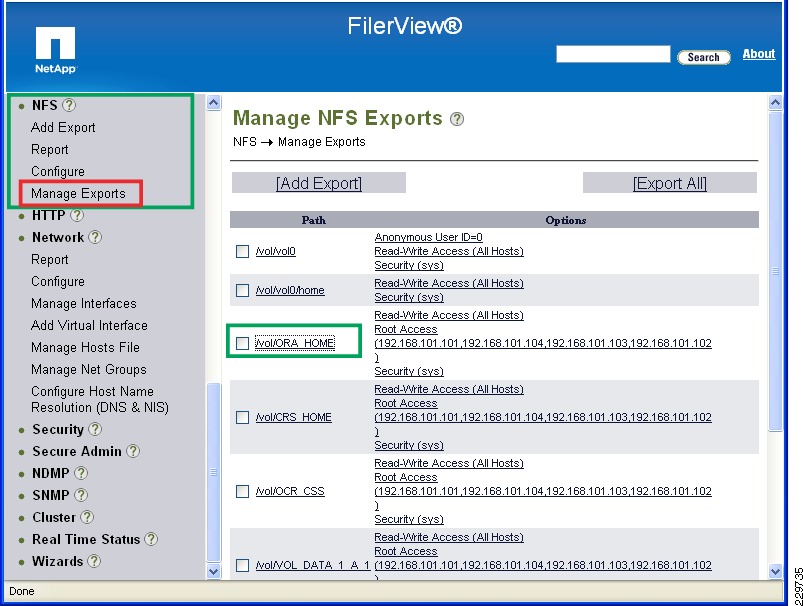Open Configure under Network menu
This screenshot has width=803, height=606.
(58, 281)
